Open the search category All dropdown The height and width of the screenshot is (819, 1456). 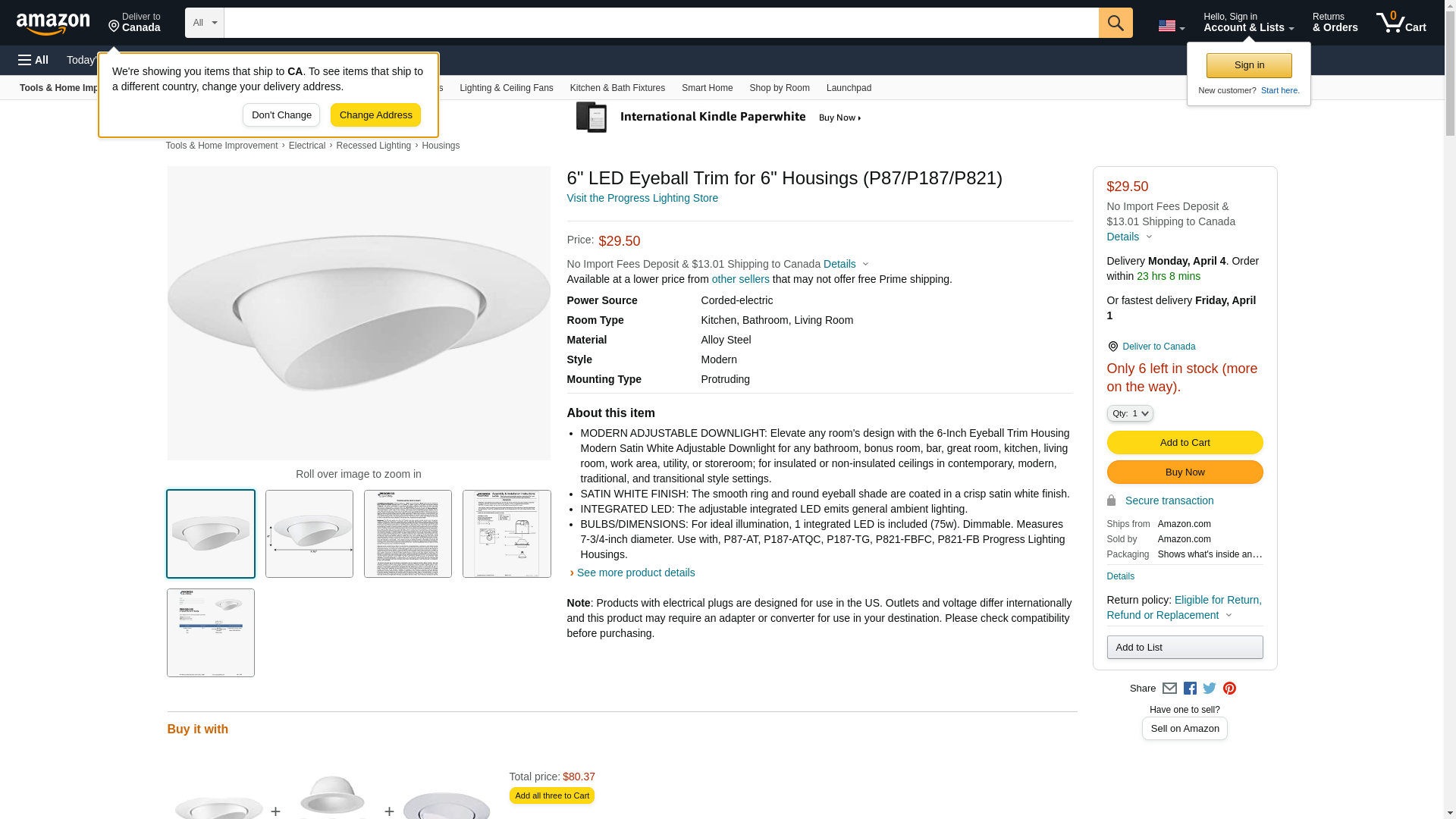coord(204,23)
